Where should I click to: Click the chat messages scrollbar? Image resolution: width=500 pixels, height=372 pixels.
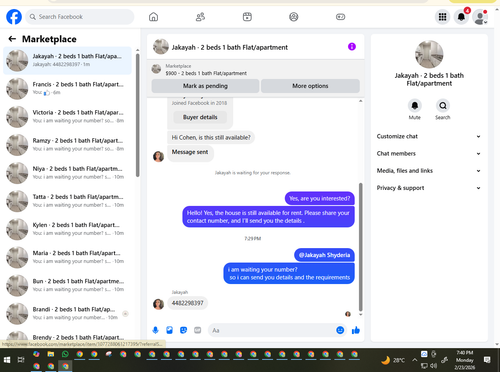[x=360, y=247]
